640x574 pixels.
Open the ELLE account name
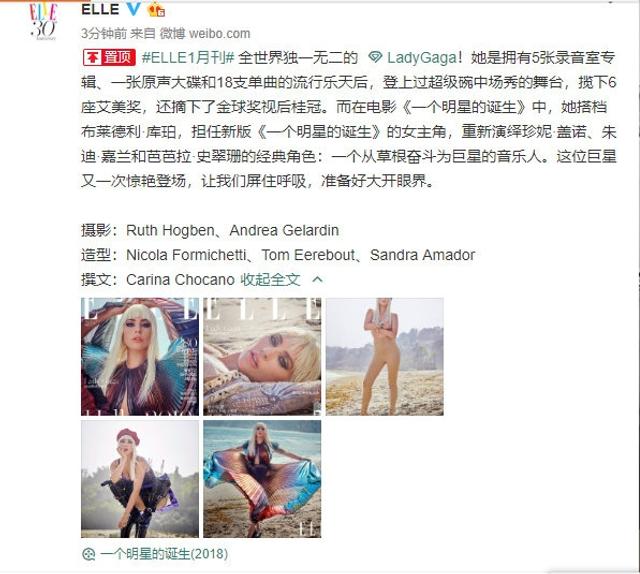[x=100, y=9]
